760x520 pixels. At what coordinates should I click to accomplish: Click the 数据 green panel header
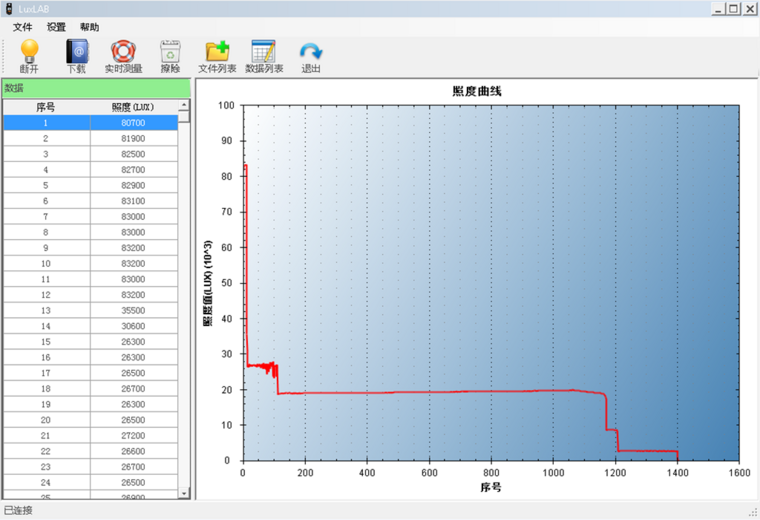pyautogui.click(x=96, y=88)
